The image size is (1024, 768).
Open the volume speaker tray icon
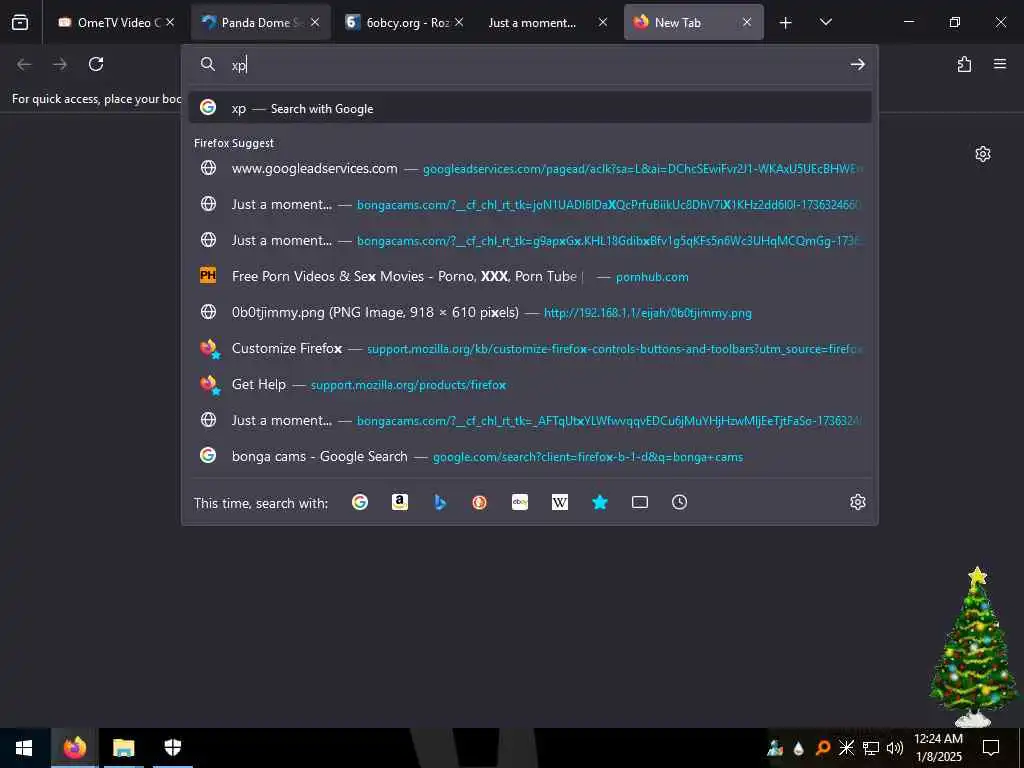tap(894, 748)
